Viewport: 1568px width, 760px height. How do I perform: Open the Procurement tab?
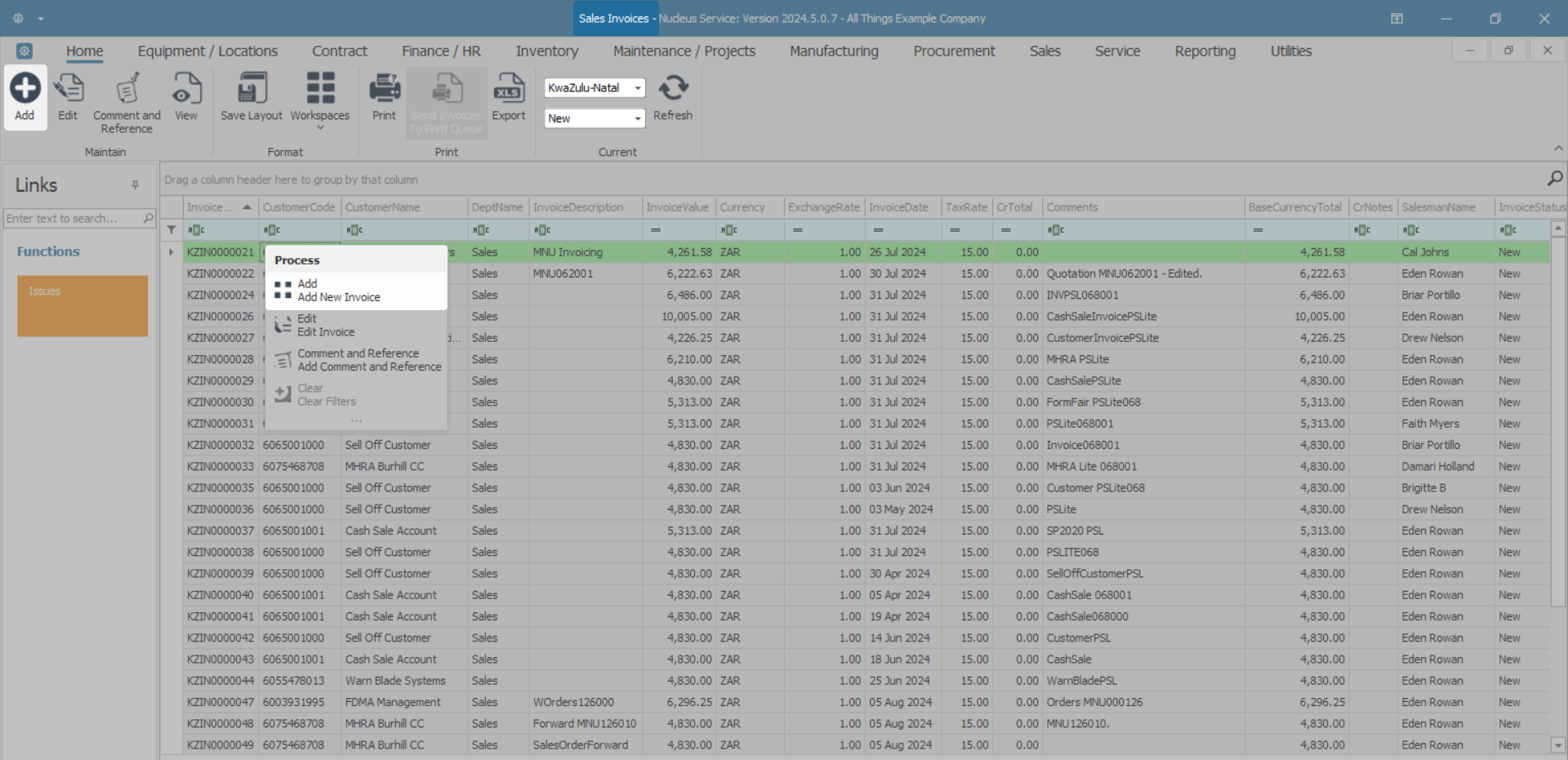[x=954, y=51]
